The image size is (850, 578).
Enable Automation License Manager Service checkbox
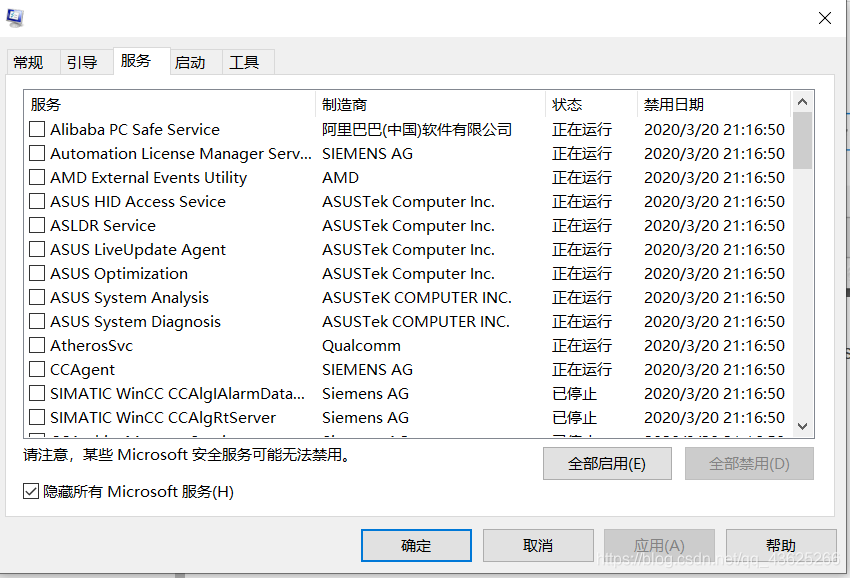37,153
